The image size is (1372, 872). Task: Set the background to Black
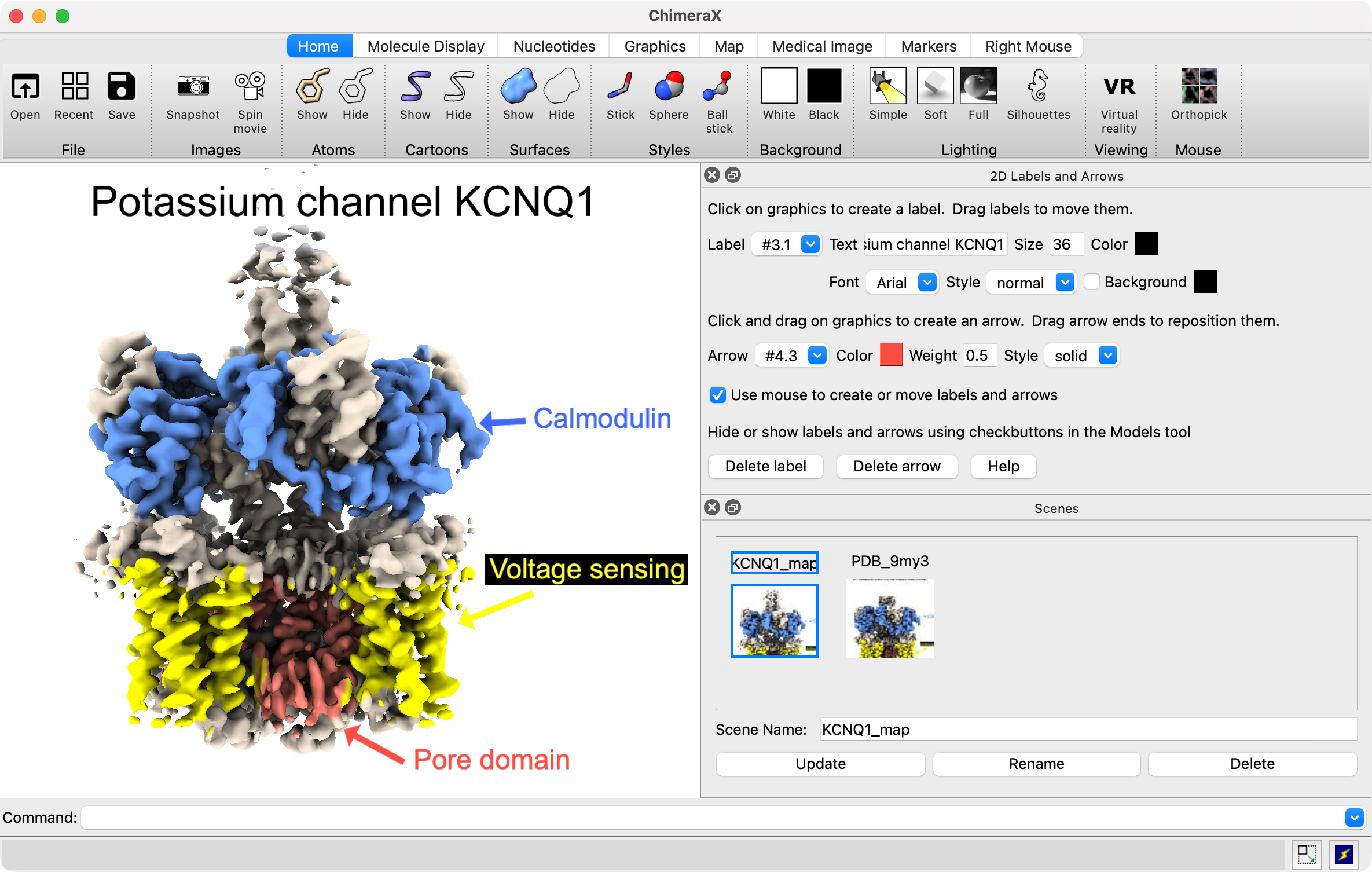pos(823,87)
